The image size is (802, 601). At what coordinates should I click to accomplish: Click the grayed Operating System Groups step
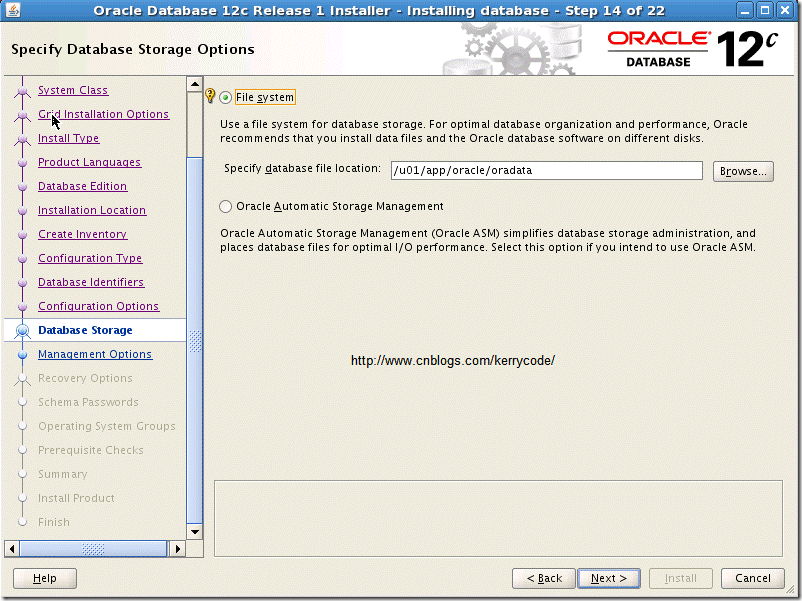106,427
